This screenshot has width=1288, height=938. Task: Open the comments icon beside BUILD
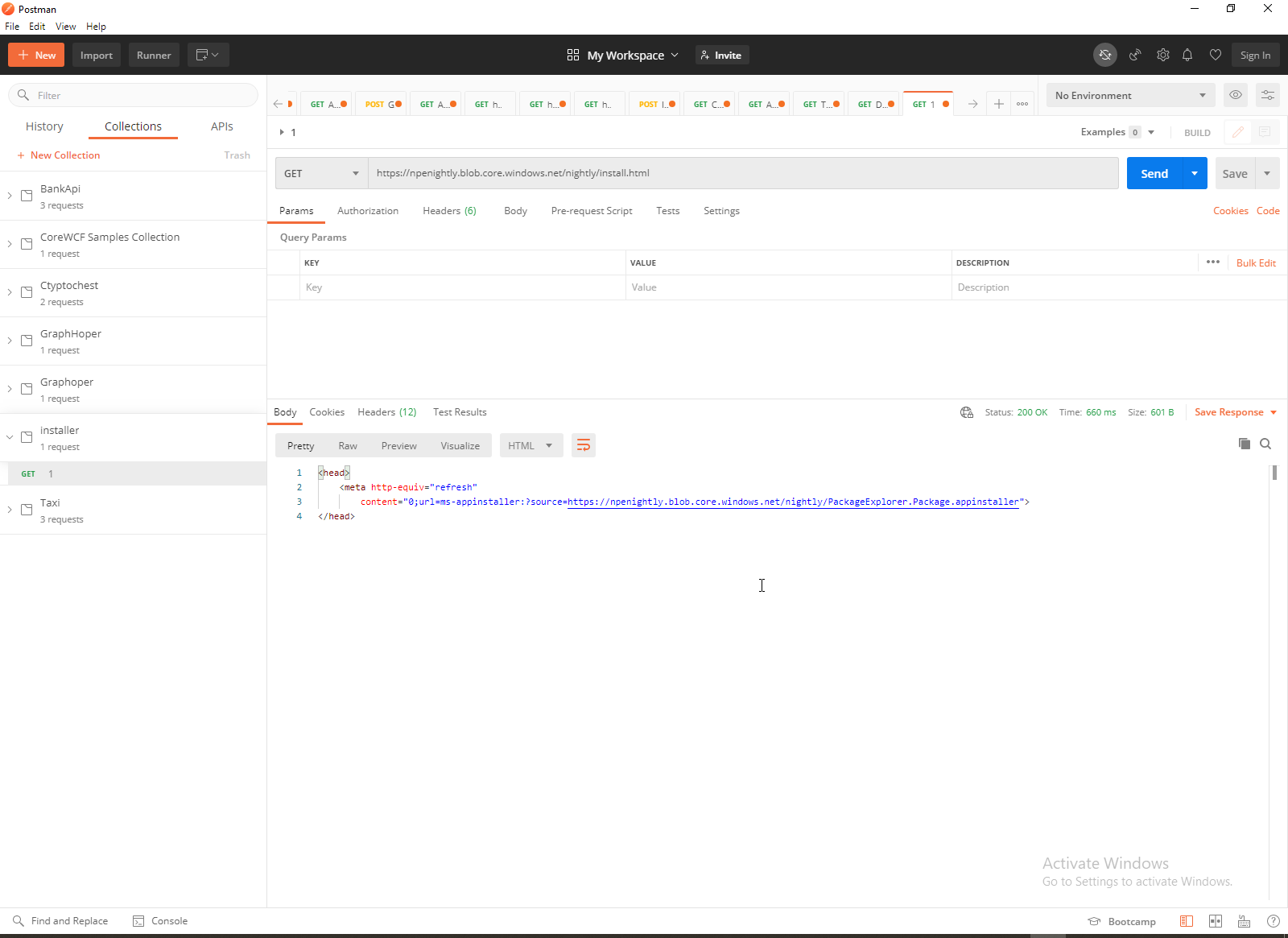point(1265,132)
